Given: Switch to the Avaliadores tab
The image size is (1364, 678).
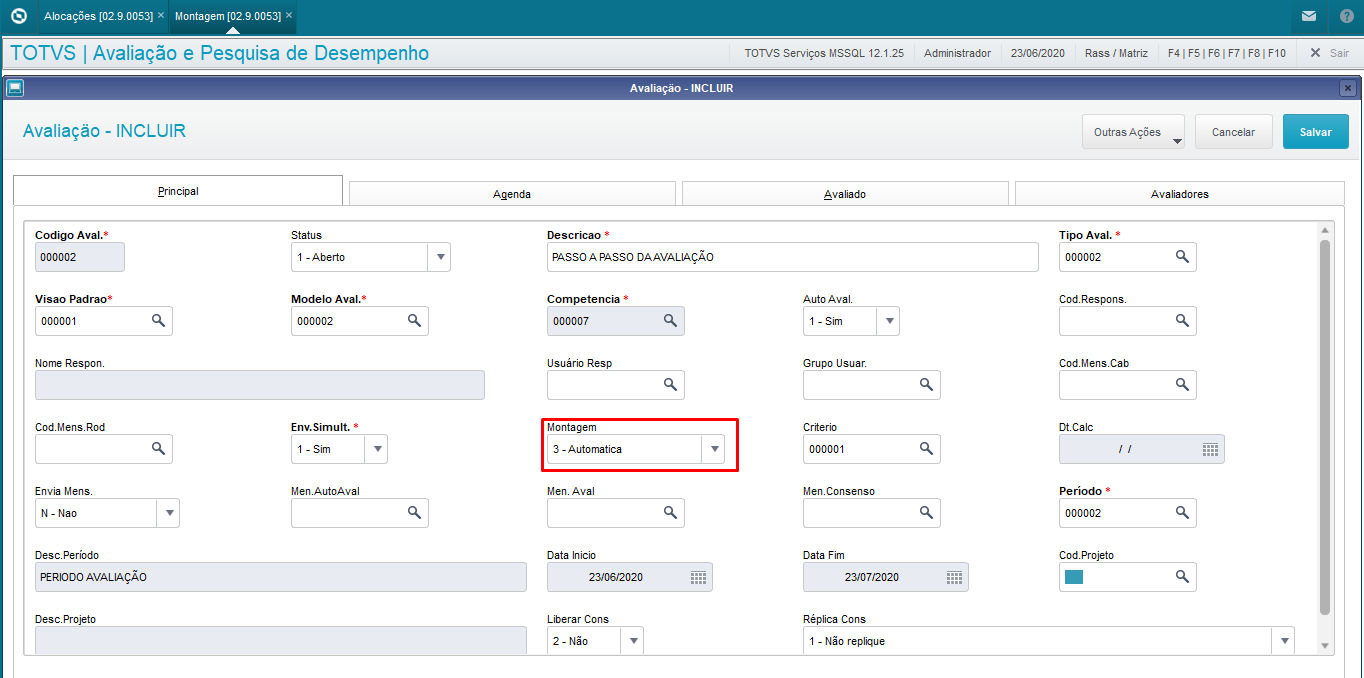Looking at the screenshot, I should click(1180, 194).
